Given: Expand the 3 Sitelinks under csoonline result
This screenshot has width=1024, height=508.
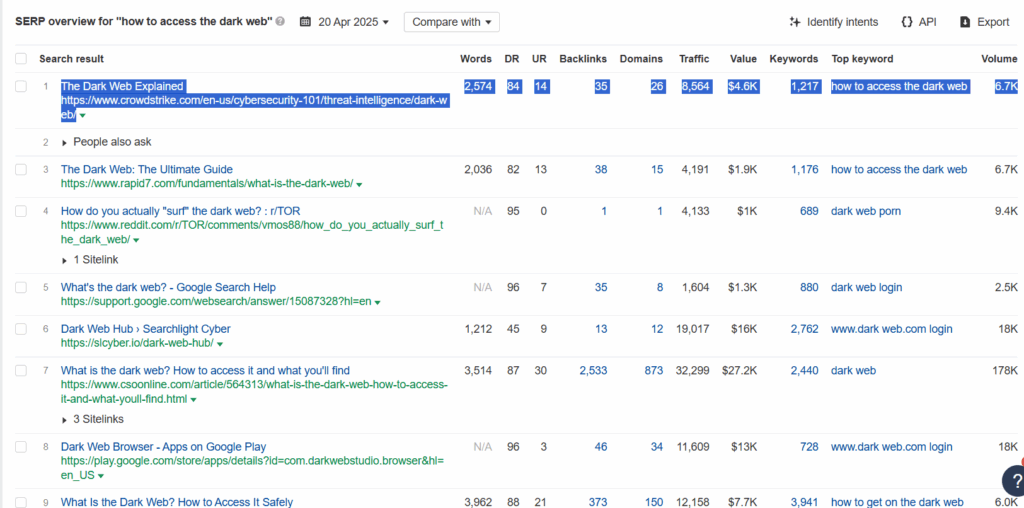Looking at the screenshot, I should pyautogui.click(x=92, y=419).
